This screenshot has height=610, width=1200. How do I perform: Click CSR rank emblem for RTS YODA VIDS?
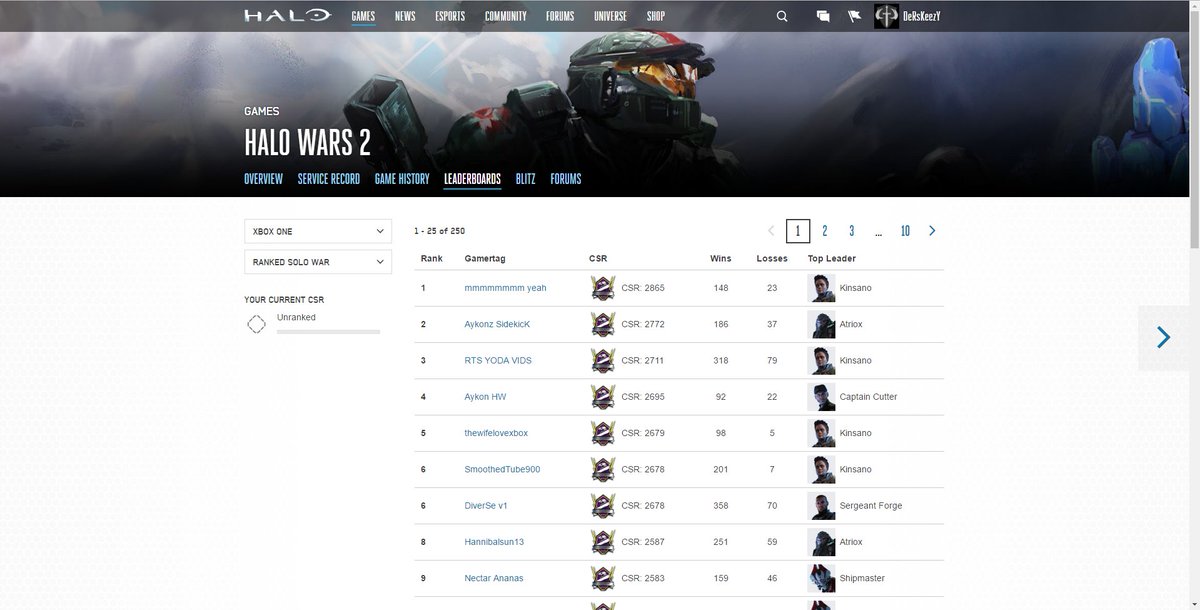(x=603, y=360)
